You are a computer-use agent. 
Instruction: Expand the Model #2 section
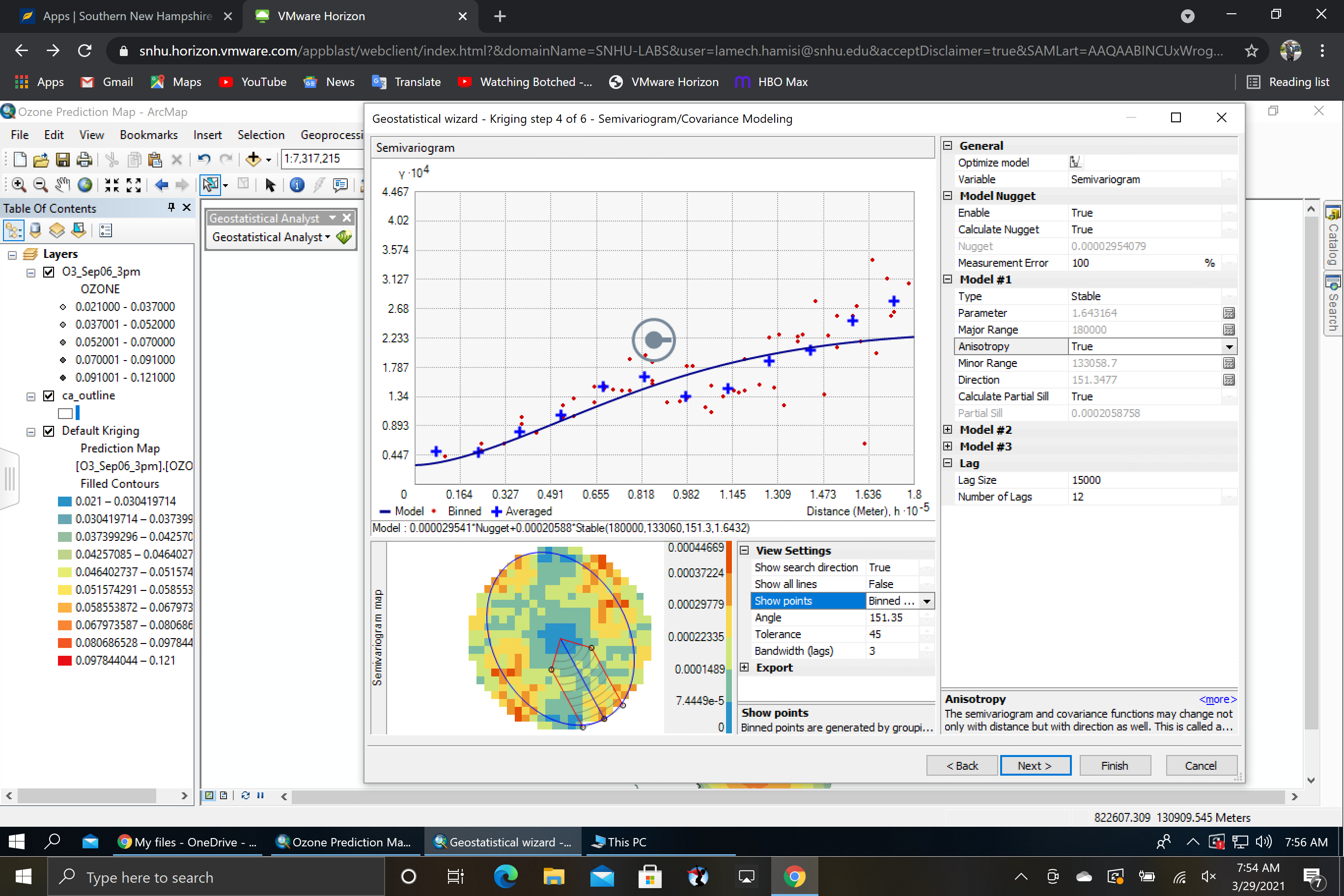[x=948, y=430]
